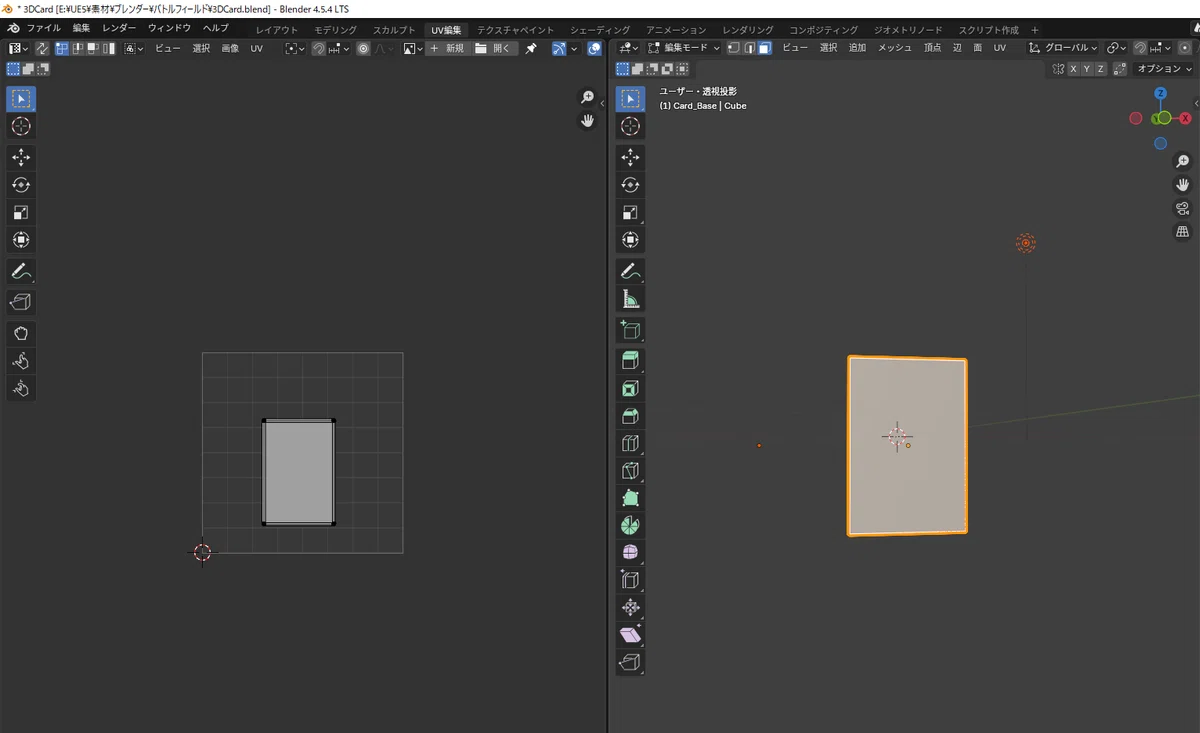Viewport: 1200px width, 733px height.
Task: Click the 開く image button
Action: tap(494, 48)
